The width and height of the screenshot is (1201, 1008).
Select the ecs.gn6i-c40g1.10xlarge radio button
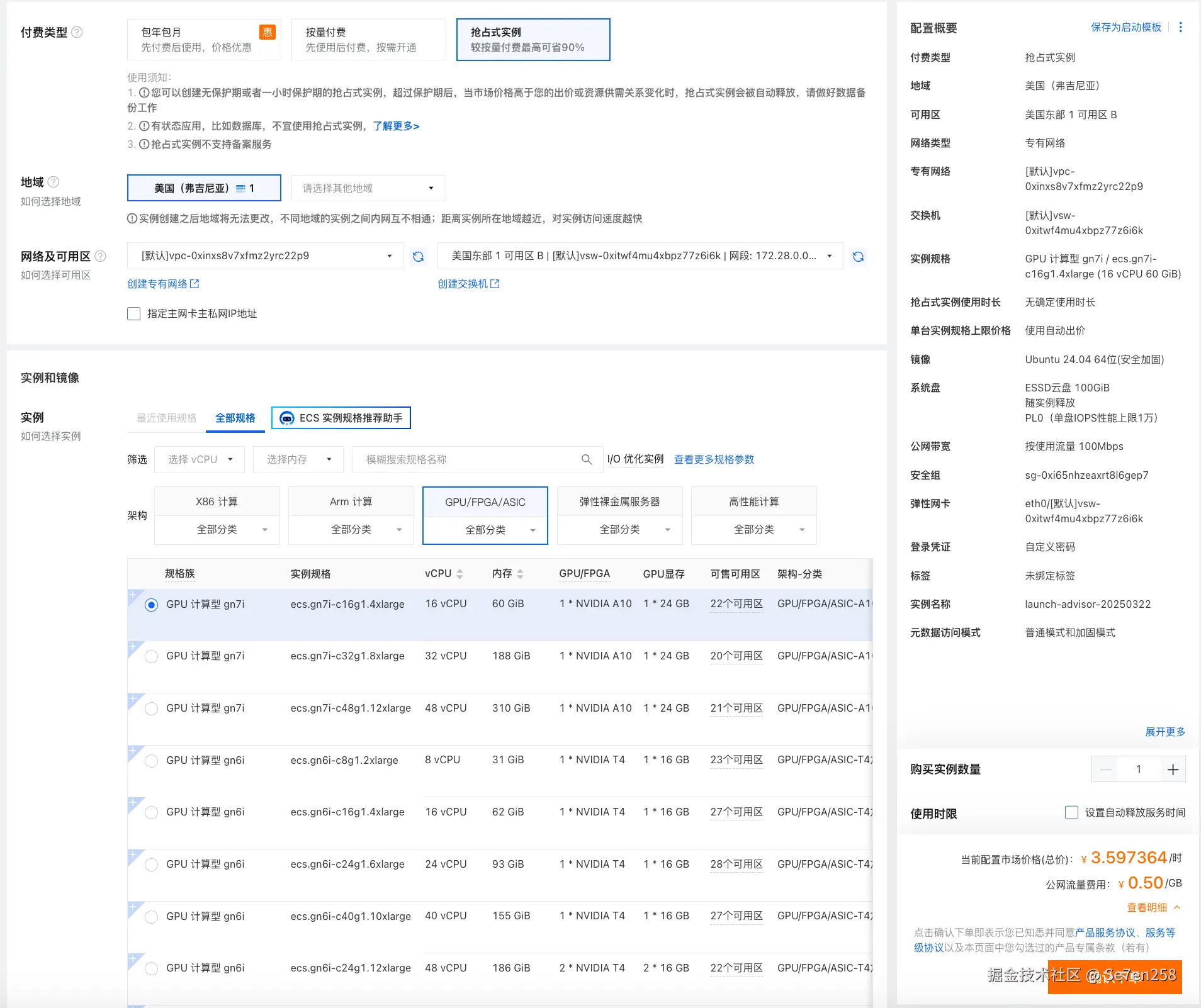(x=151, y=917)
